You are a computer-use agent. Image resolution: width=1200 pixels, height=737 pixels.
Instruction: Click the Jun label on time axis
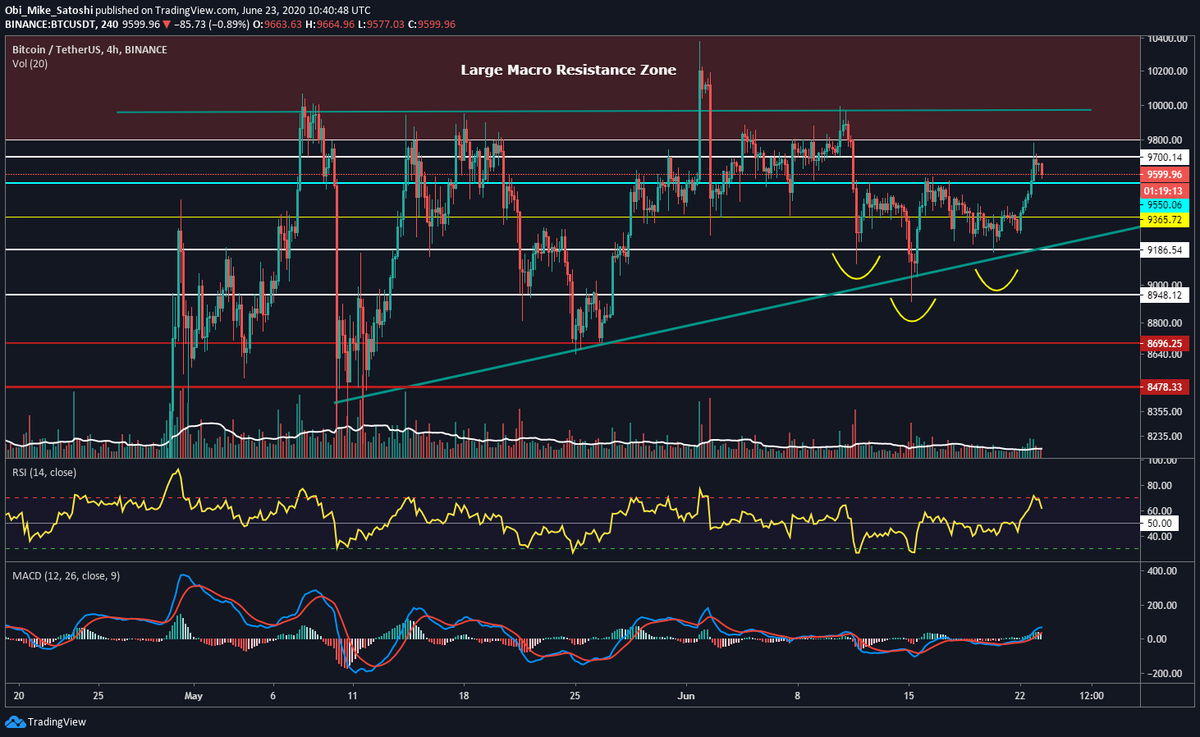685,695
